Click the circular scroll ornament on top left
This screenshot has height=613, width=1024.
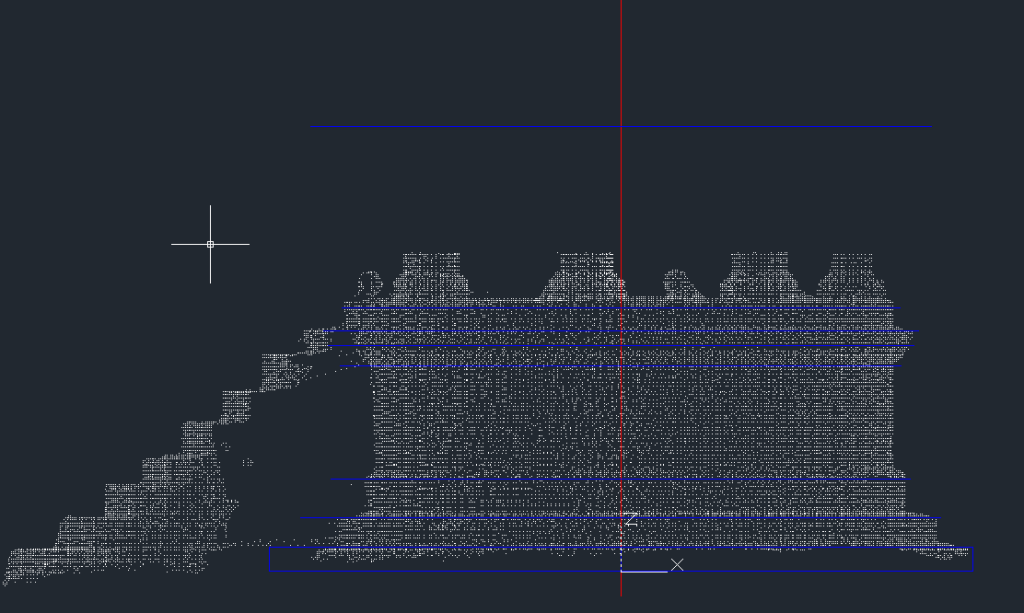point(370,283)
